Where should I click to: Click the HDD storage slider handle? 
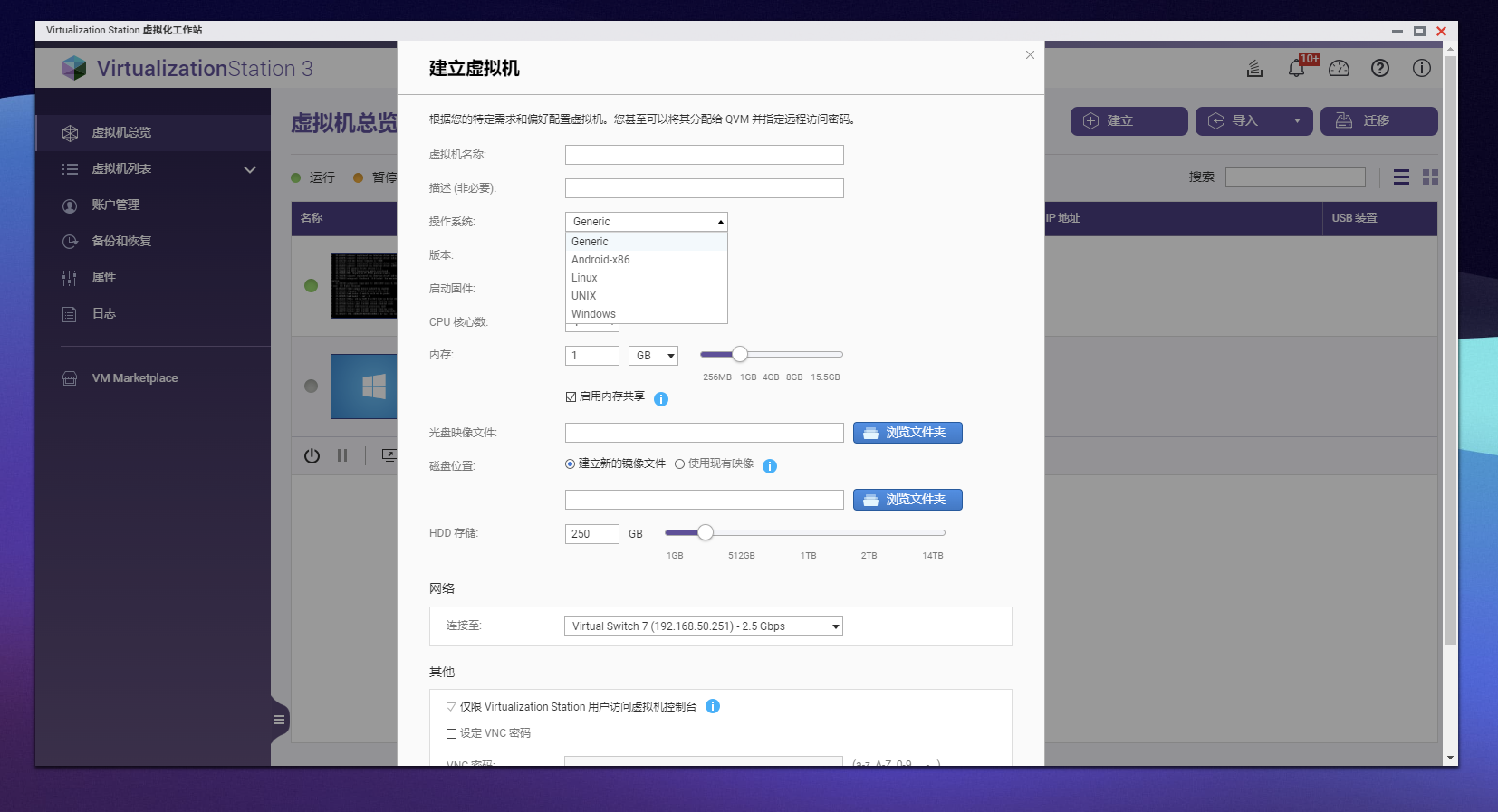[x=705, y=532]
